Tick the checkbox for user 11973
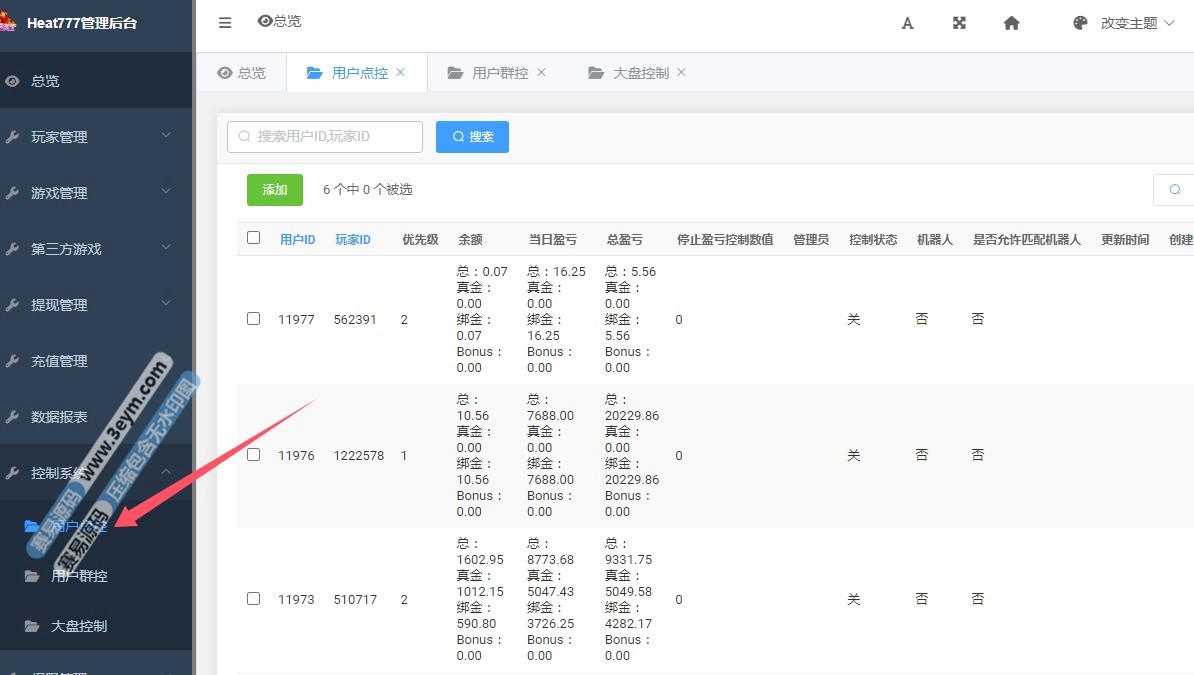 click(x=253, y=599)
